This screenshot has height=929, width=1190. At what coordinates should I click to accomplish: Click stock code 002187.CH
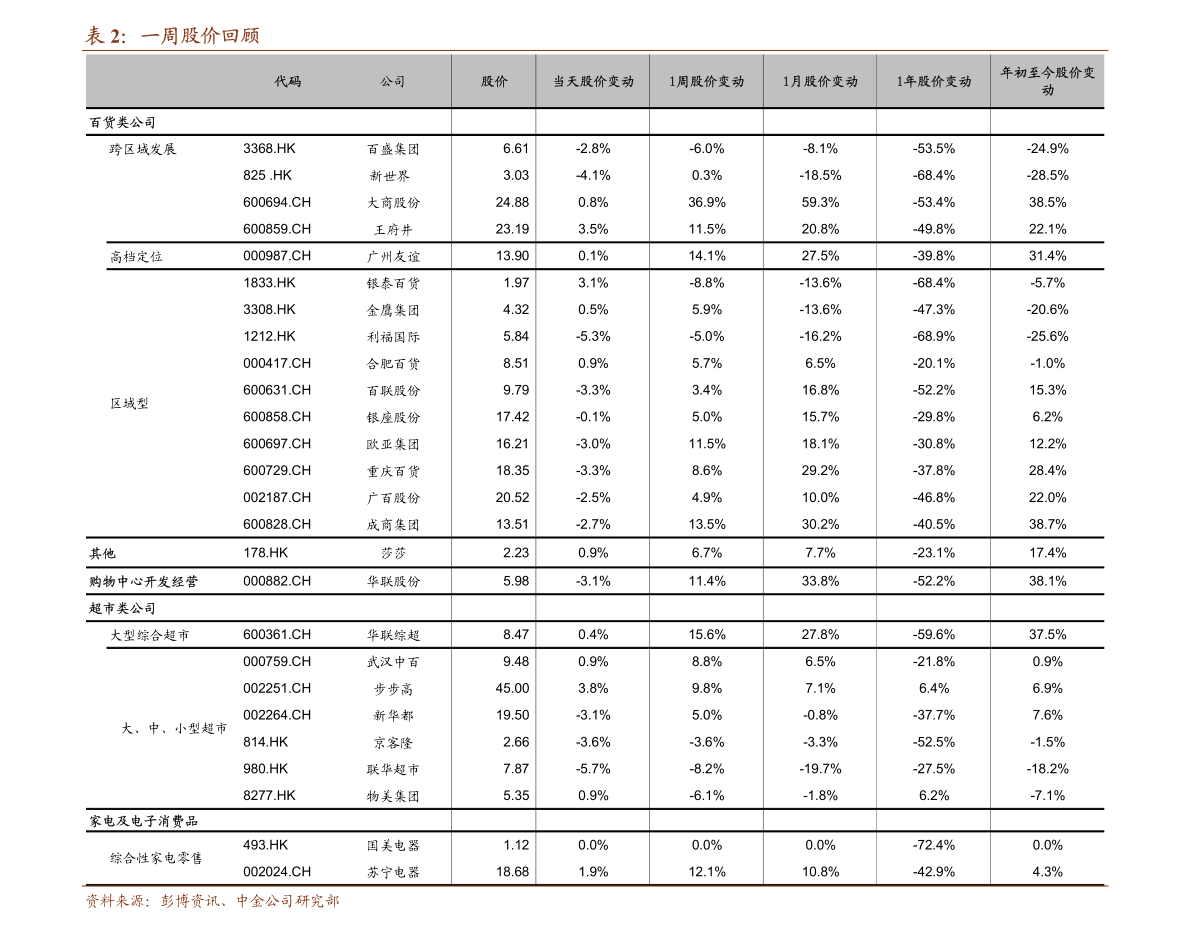click(277, 498)
